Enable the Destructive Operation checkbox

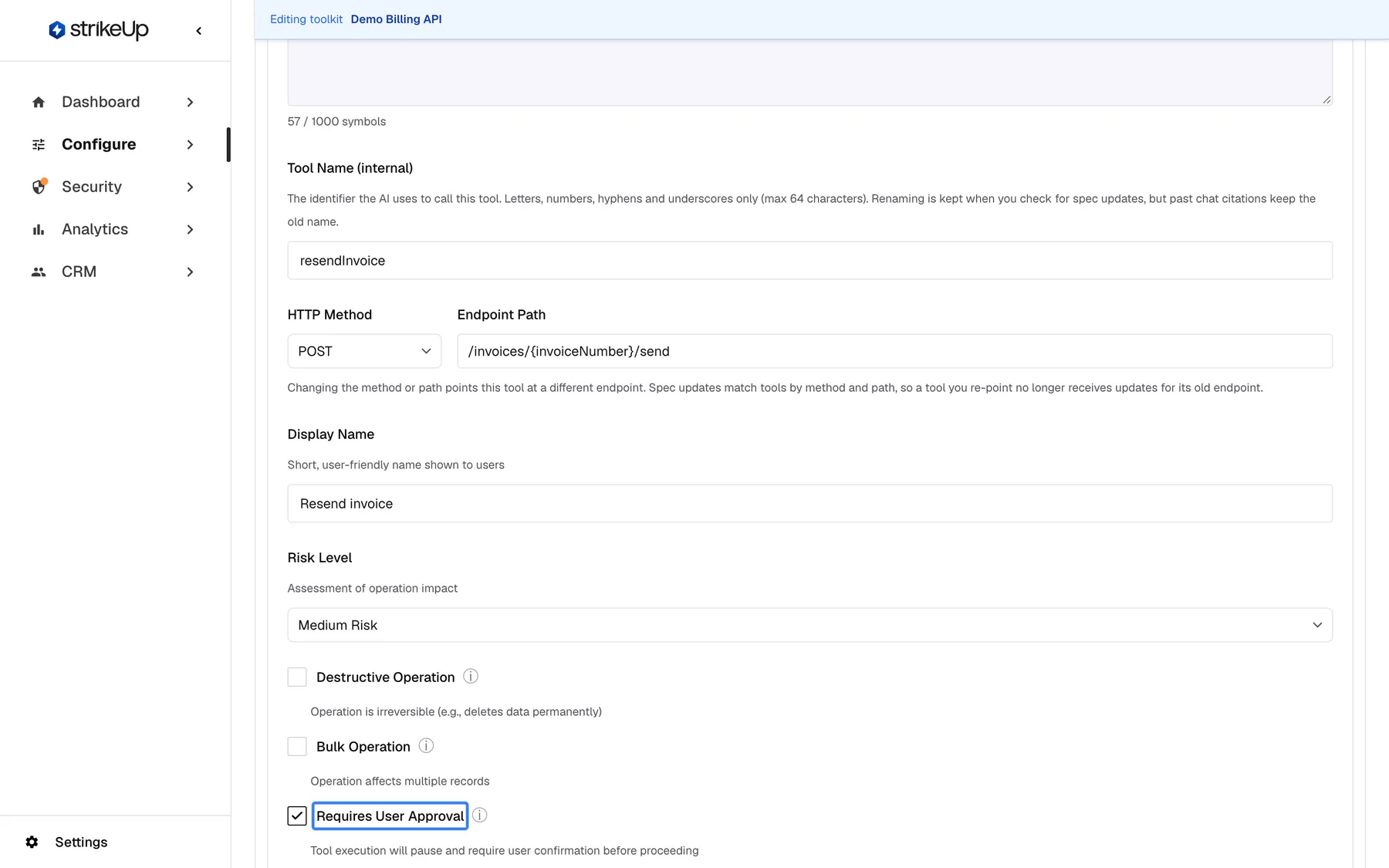(x=297, y=677)
